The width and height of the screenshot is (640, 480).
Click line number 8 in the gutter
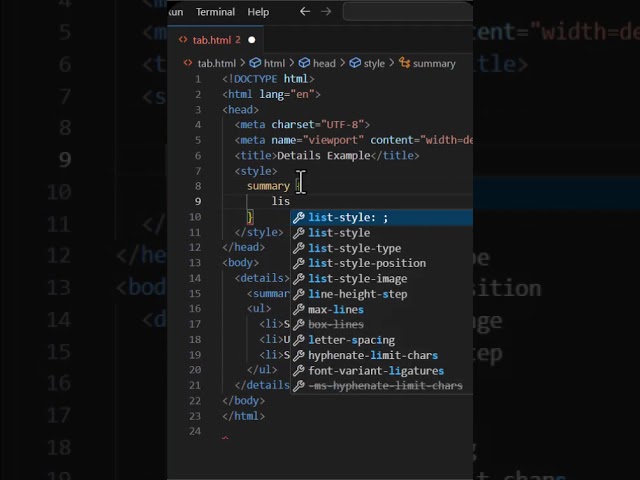[198, 186]
